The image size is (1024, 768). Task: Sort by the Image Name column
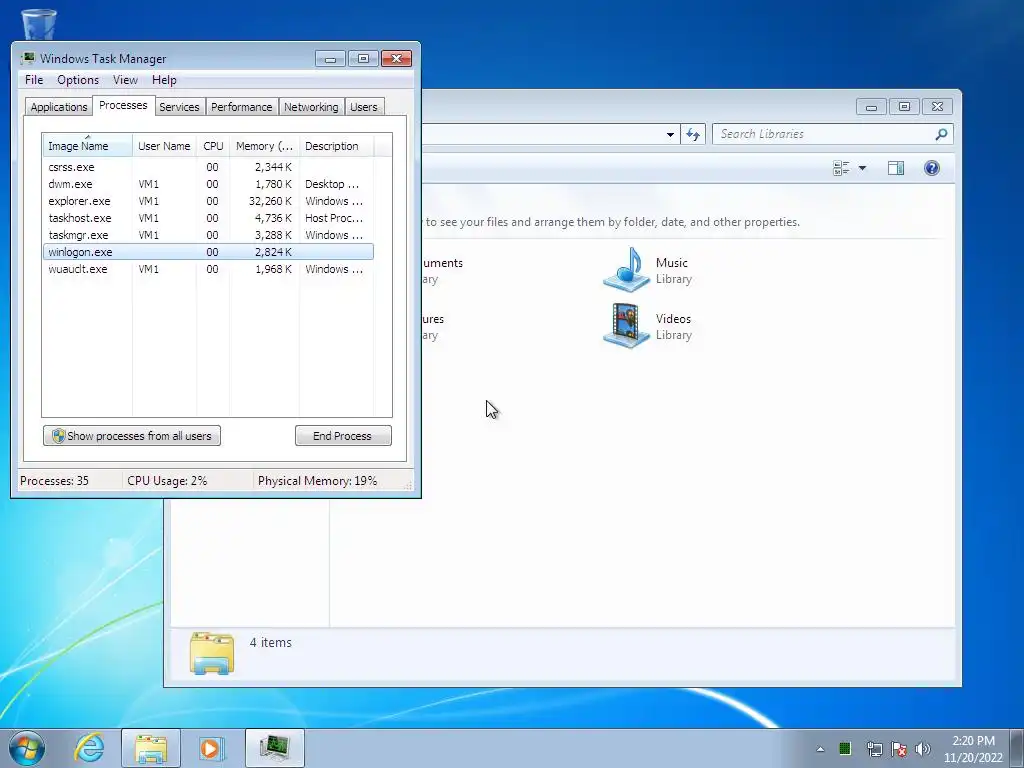coord(88,146)
